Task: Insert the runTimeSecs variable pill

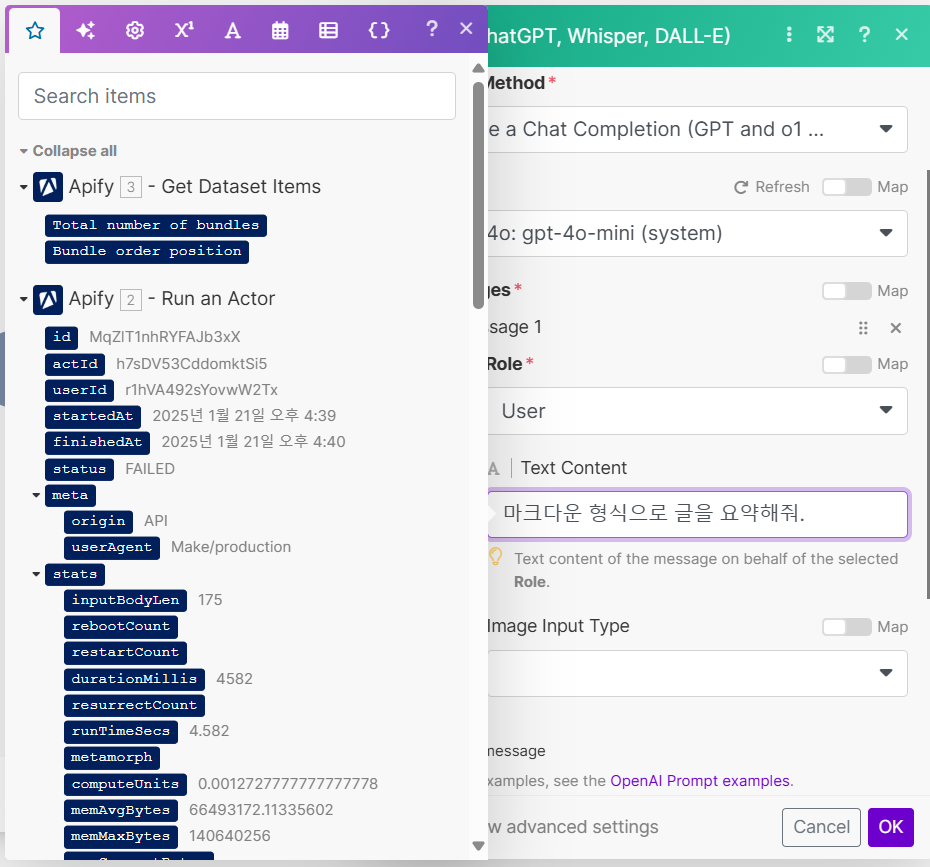Action: coord(121,731)
